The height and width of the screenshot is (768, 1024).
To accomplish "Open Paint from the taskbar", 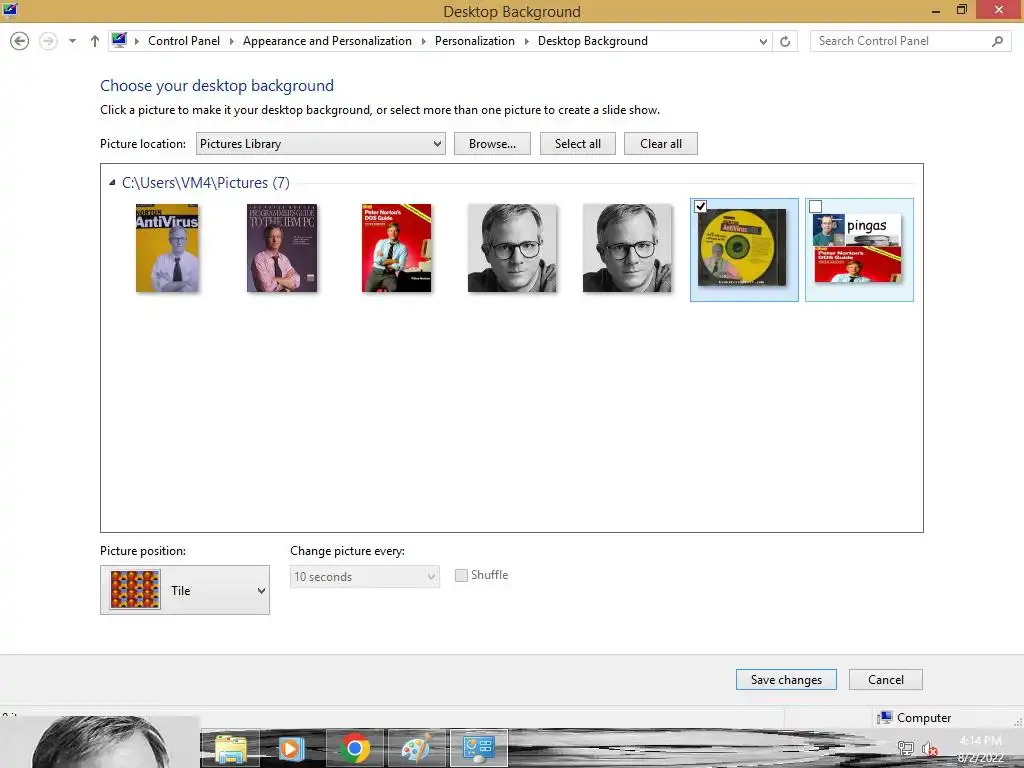I will click(417, 748).
